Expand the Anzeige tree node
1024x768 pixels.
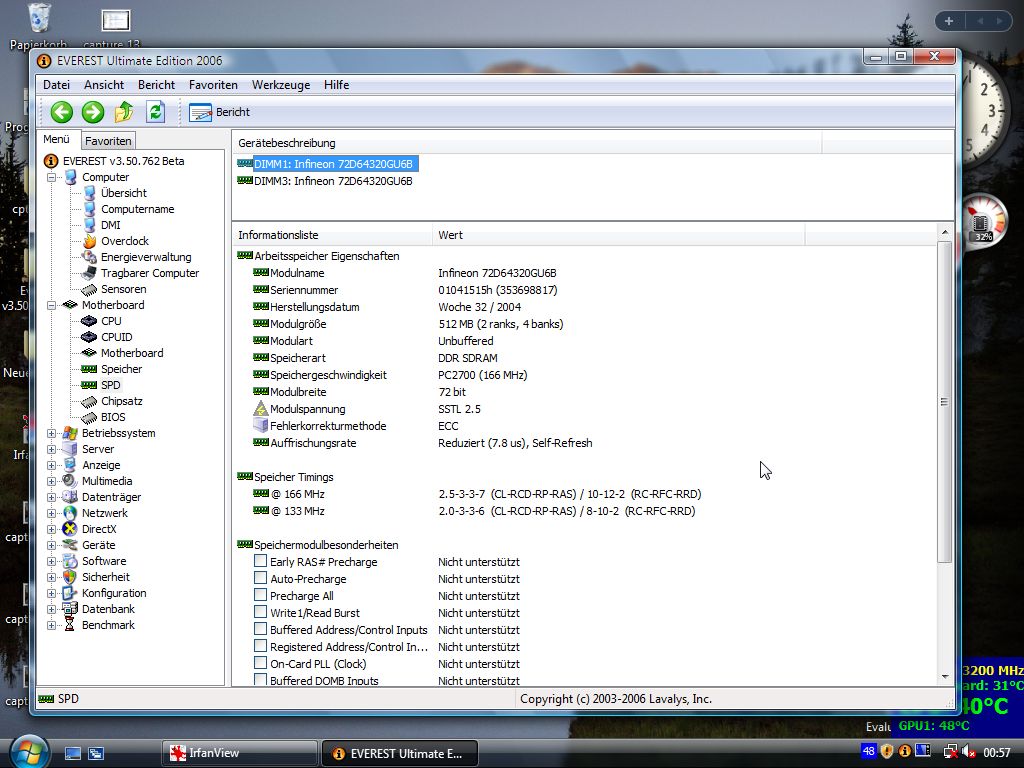click(x=52, y=465)
